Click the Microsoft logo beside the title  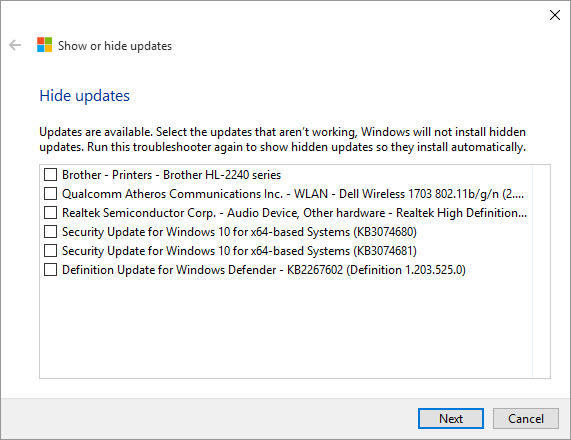click(44, 45)
